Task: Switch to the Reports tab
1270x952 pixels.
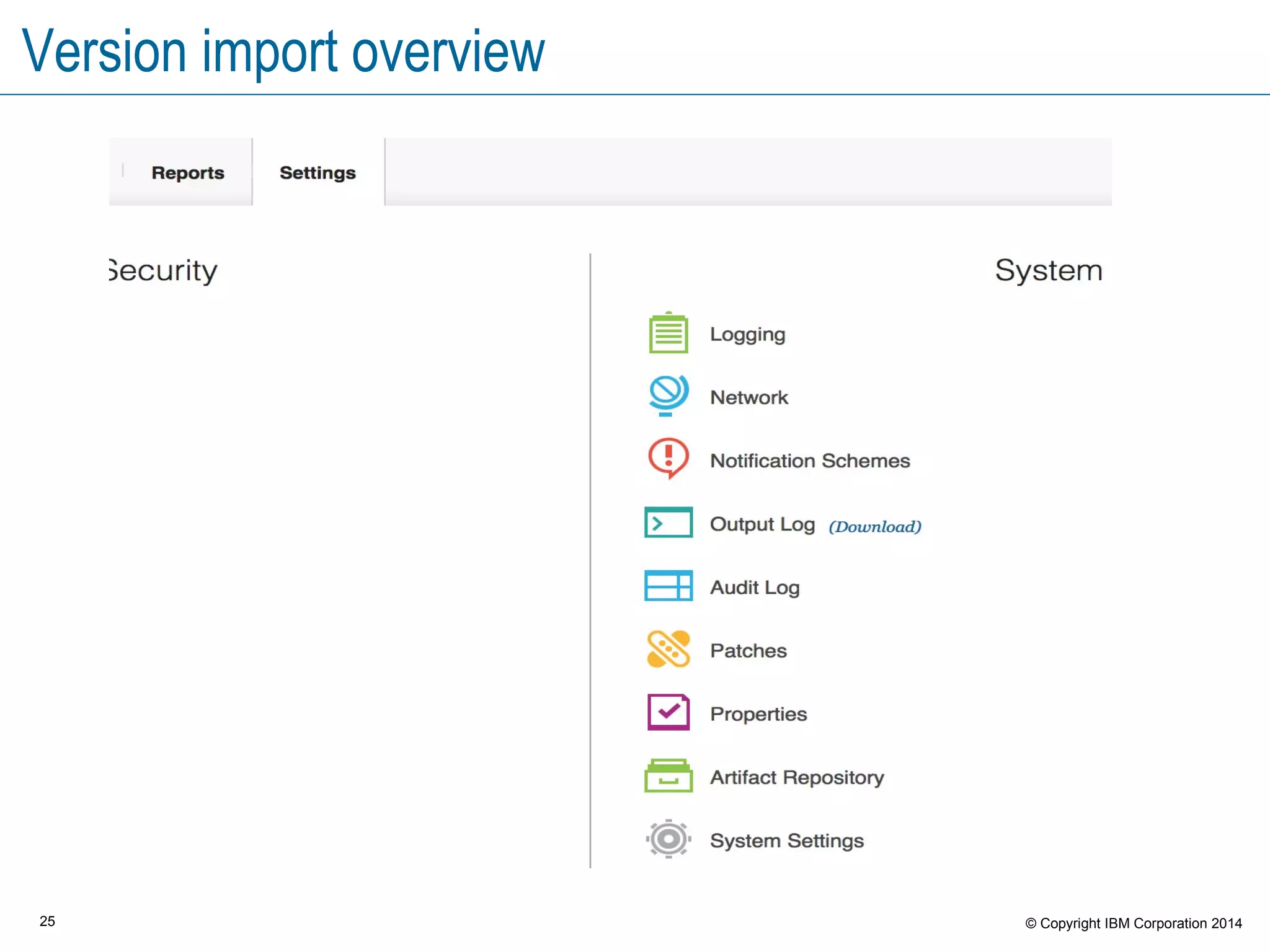Action: pos(187,172)
